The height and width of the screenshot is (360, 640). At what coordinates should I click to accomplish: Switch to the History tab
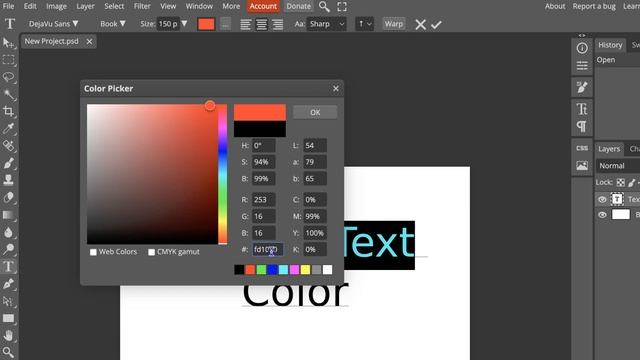[610, 45]
